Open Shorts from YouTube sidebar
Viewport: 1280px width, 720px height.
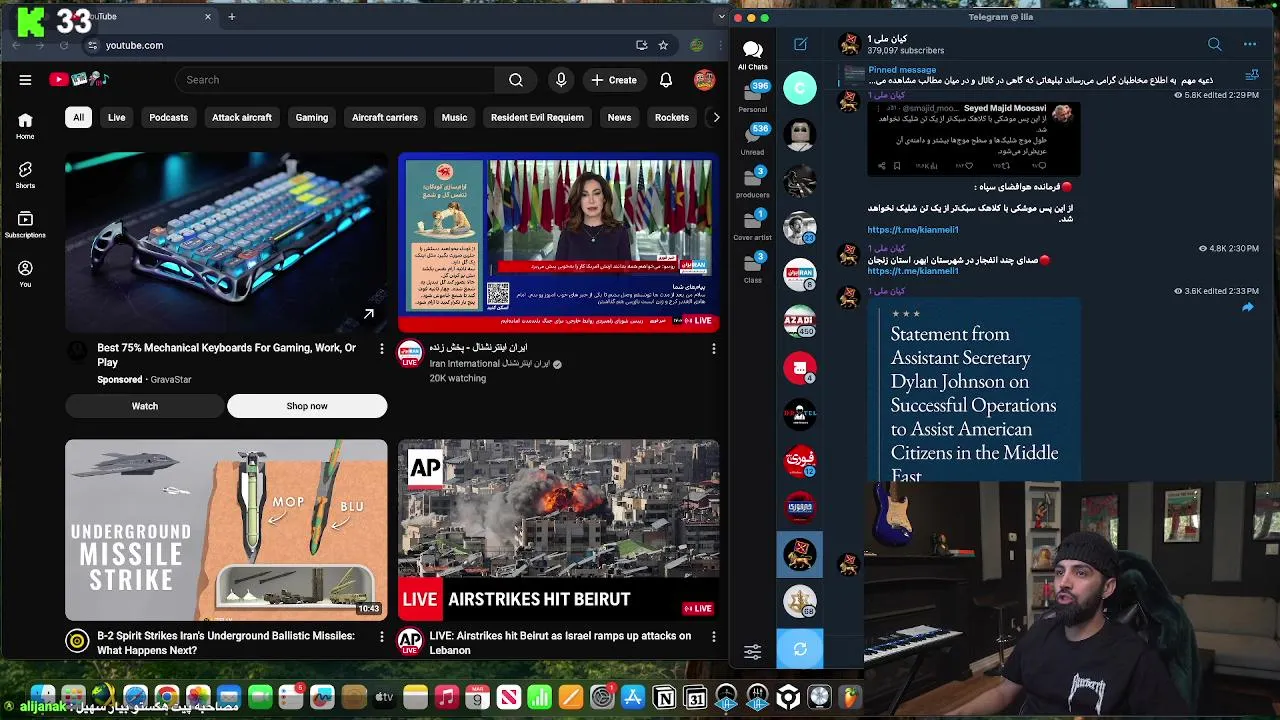(25, 175)
